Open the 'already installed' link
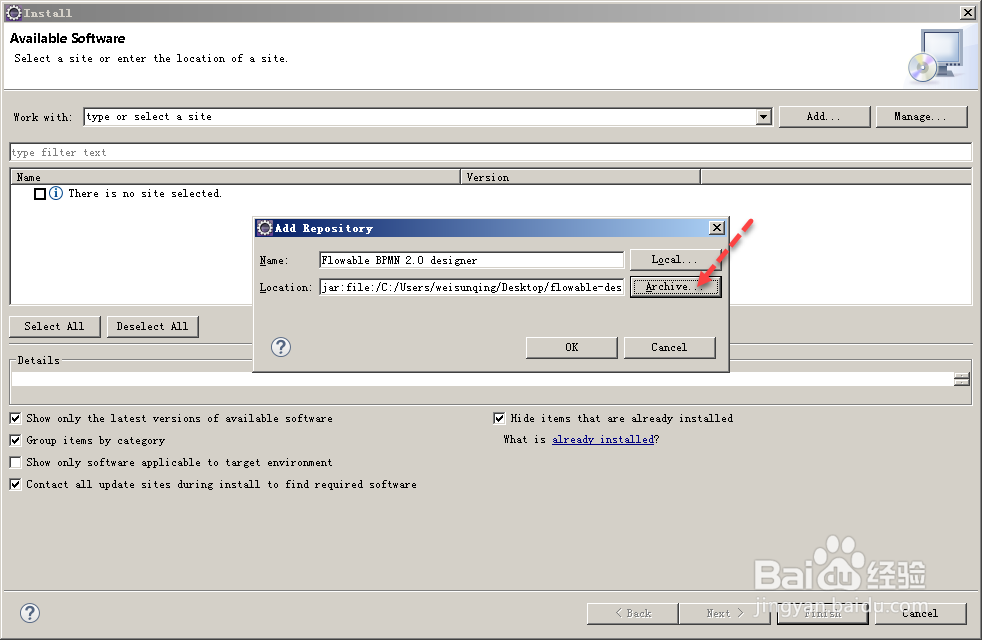 pos(602,440)
